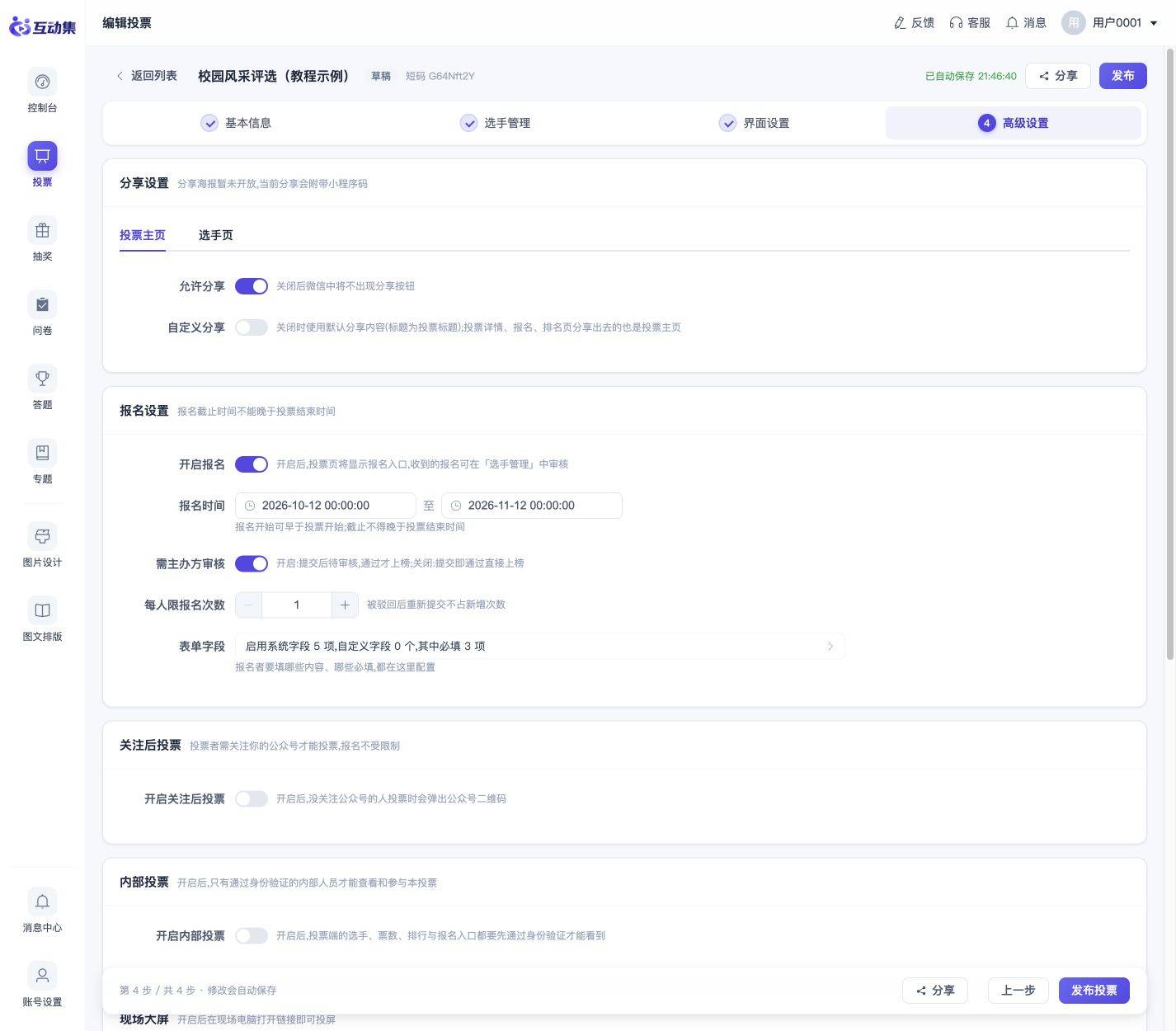Open the 答题 quiz sidebar icon

[x=42, y=379]
